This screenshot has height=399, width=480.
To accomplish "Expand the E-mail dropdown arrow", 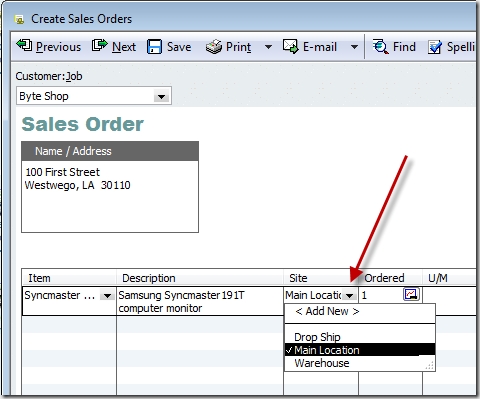I will tap(355, 47).
